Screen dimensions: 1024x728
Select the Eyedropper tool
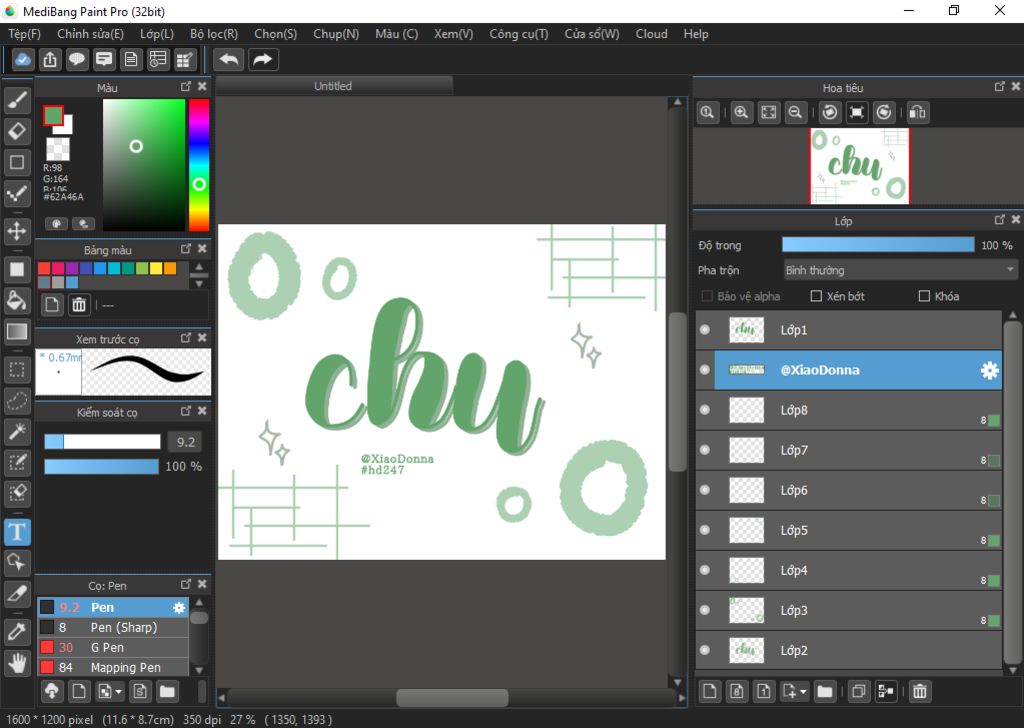pyautogui.click(x=17, y=632)
